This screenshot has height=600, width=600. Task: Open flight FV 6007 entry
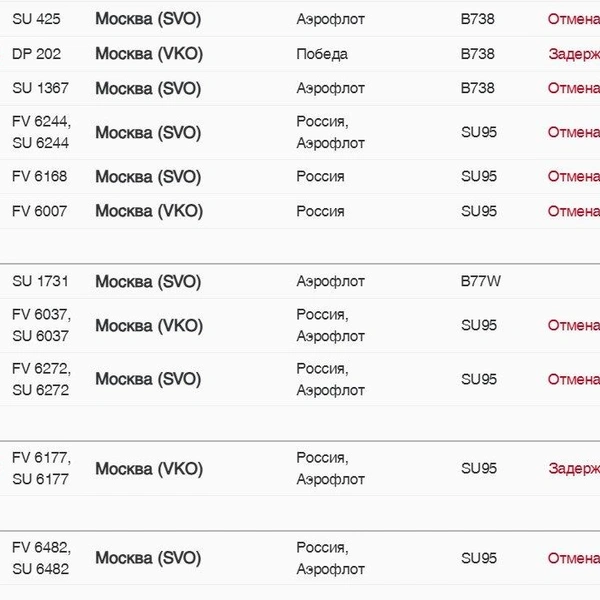(x=300, y=211)
